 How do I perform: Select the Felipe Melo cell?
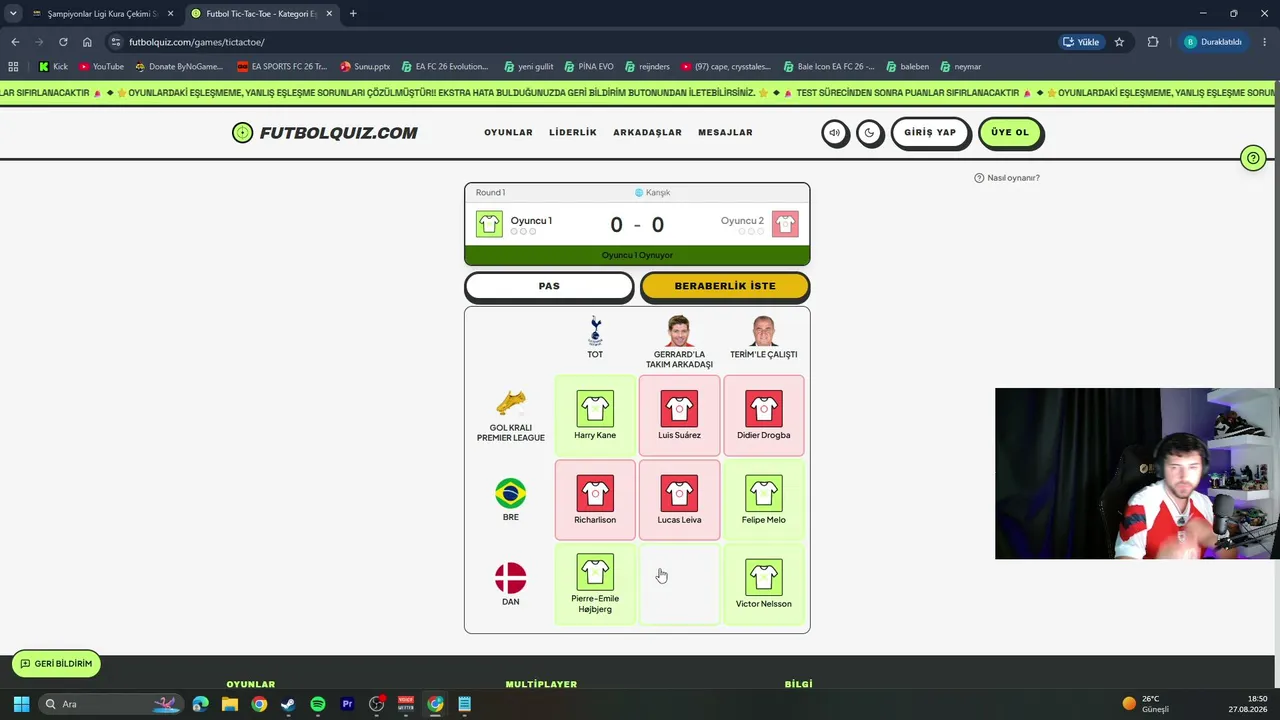(x=763, y=500)
